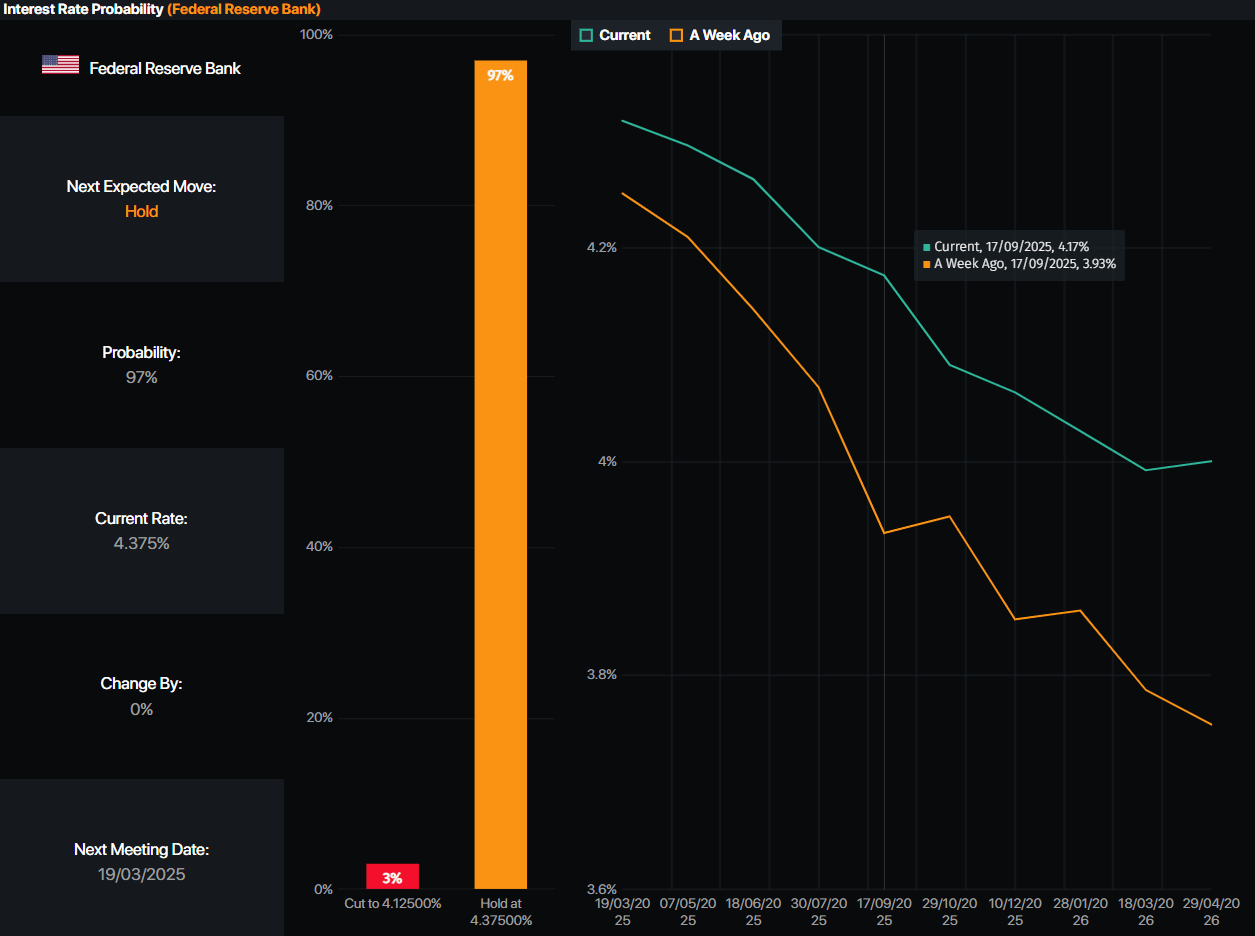Viewport: 1255px width, 936px height.
Task: Click the 29/04/2026 x-axis date label
Action: (x=1211, y=911)
